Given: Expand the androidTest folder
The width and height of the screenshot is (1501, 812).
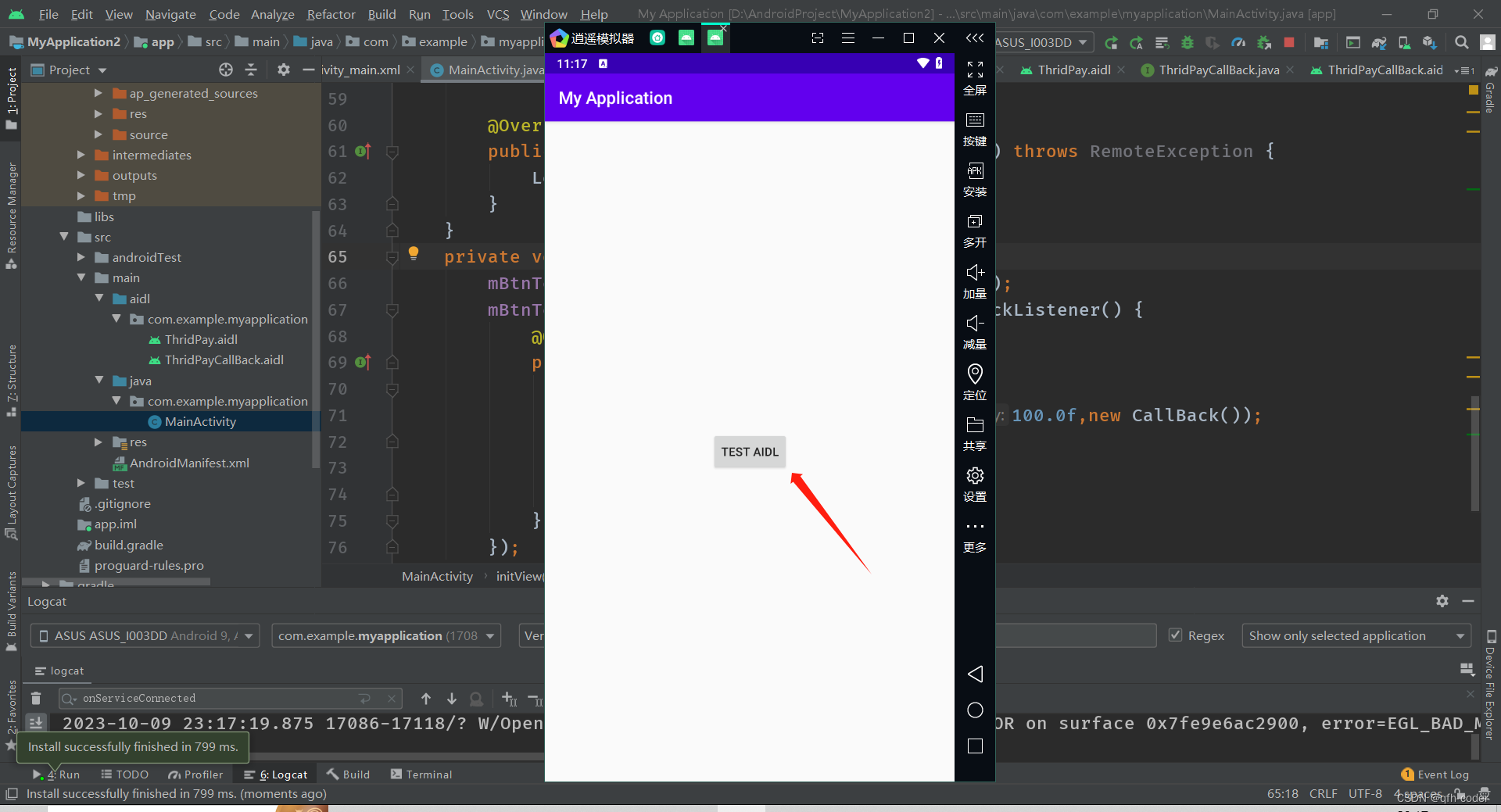Looking at the screenshot, I should (81, 257).
